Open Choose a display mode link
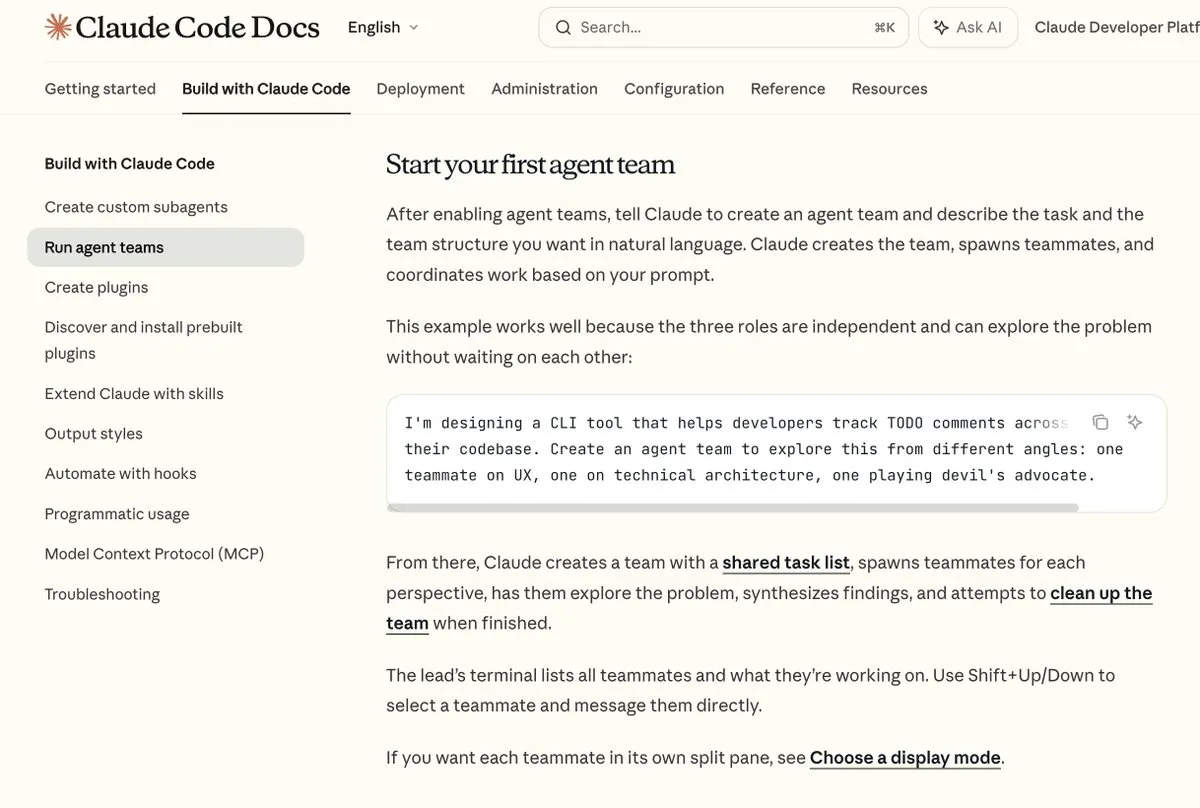This screenshot has width=1200, height=808. point(905,758)
